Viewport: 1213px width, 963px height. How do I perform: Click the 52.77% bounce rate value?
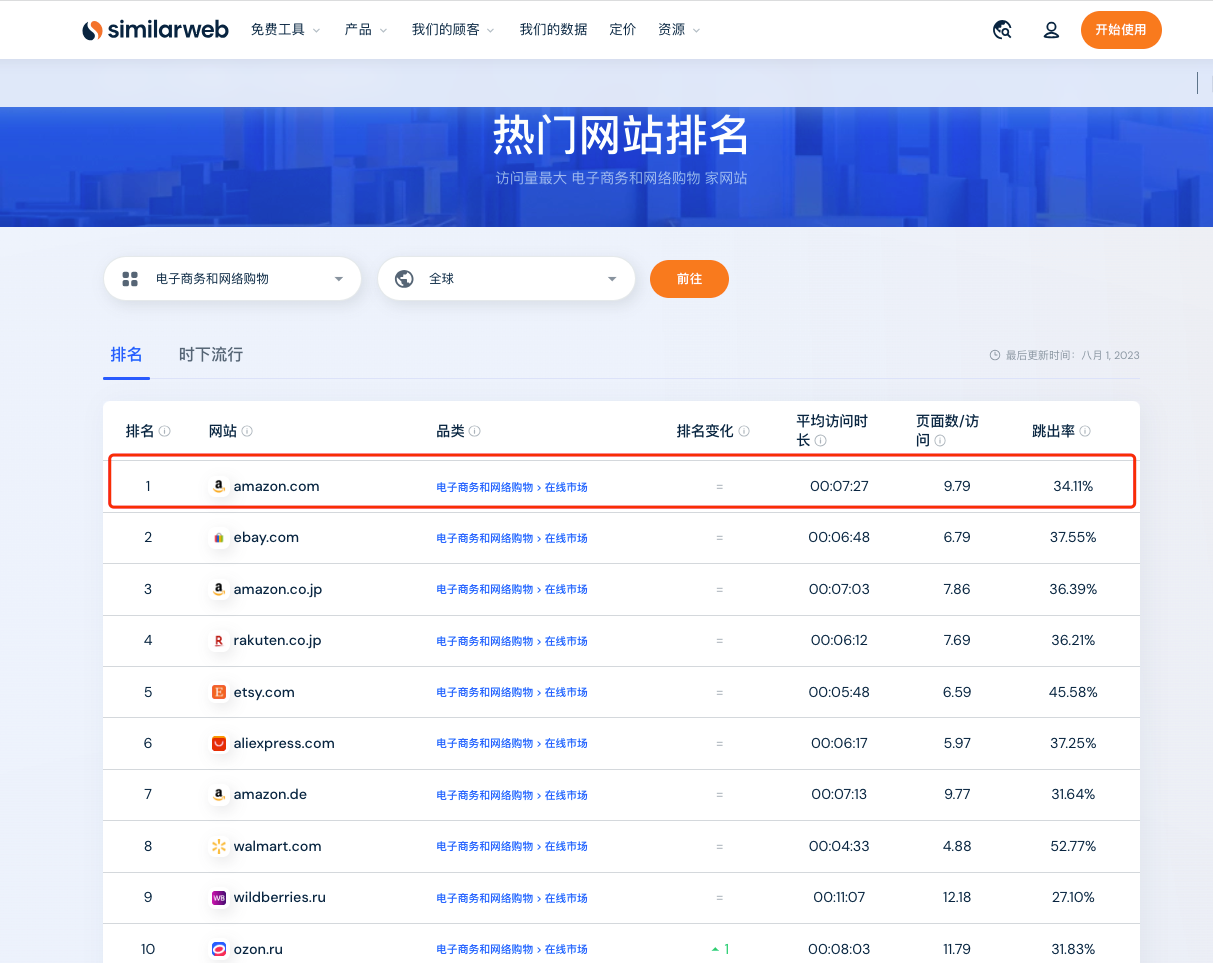pos(1073,846)
